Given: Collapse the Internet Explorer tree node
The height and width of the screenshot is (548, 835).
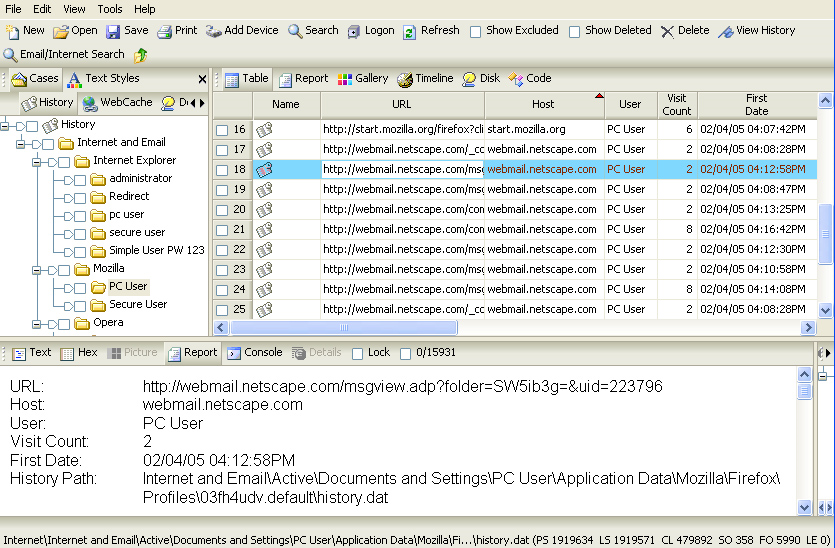Looking at the screenshot, I should (37, 161).
